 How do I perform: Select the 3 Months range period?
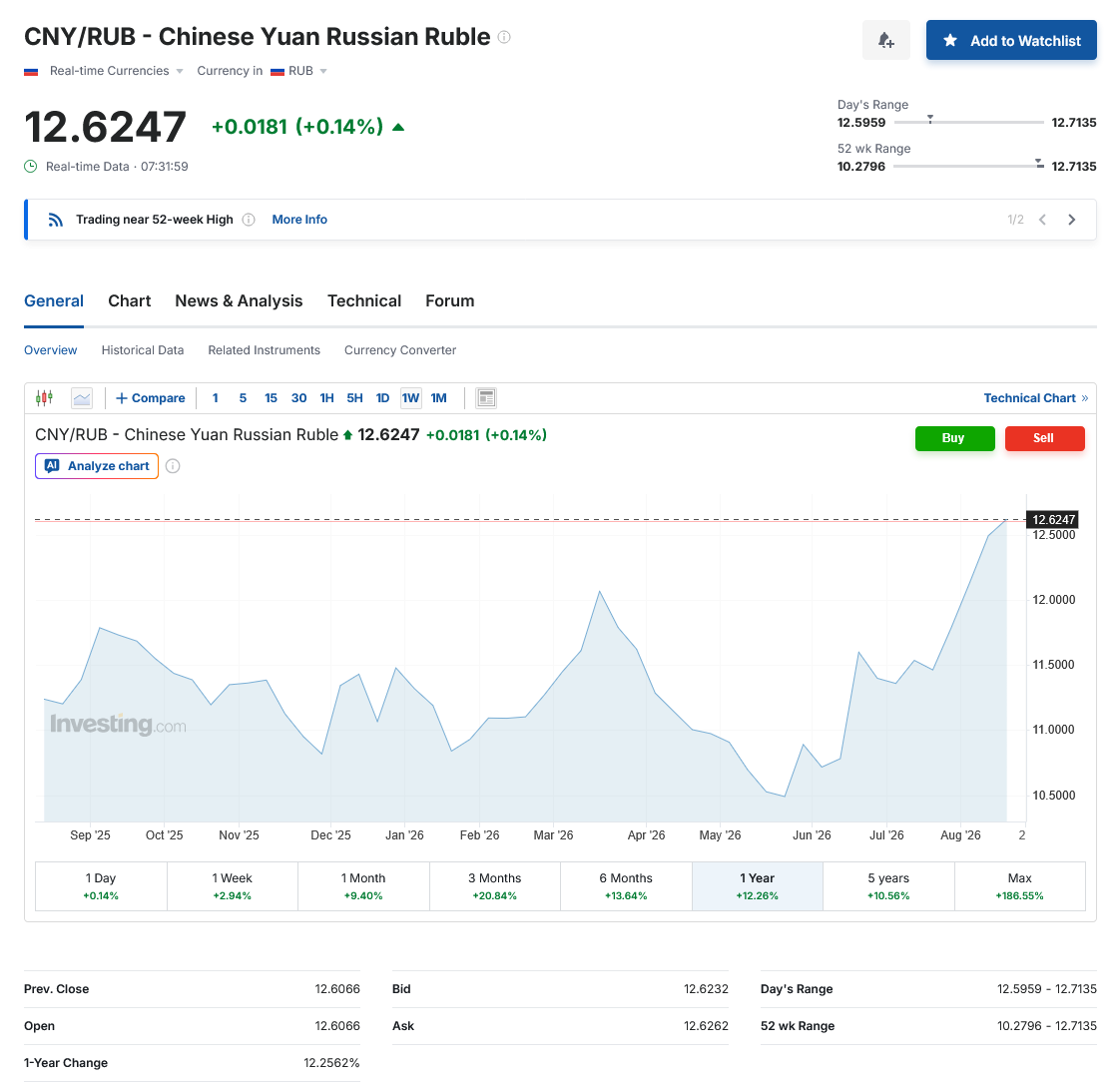pos(495,885)
